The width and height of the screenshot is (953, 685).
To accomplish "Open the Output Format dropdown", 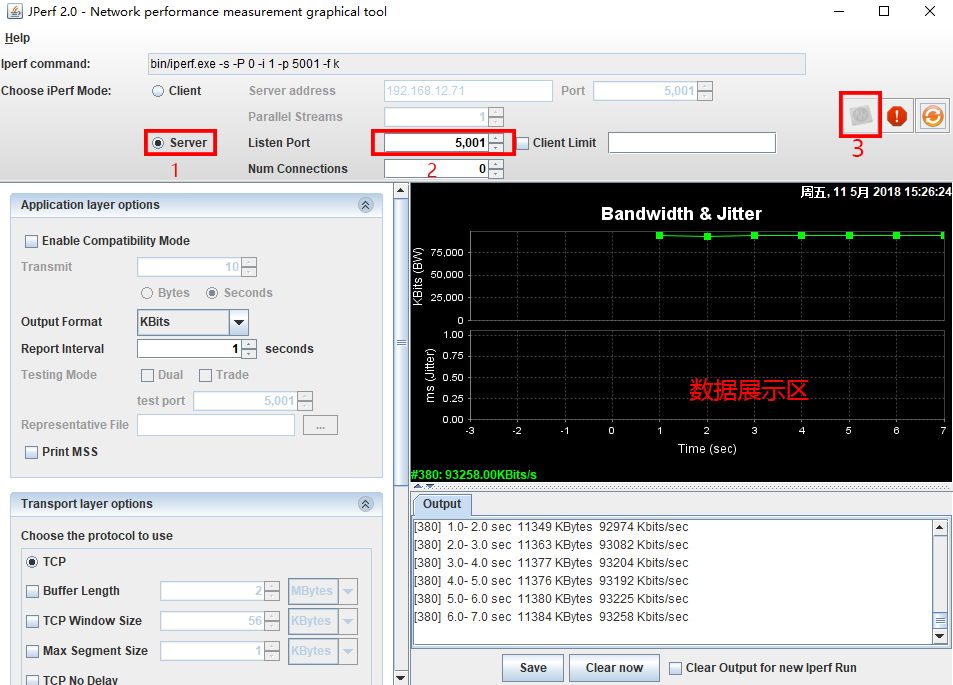I will (x=238, y=322).
